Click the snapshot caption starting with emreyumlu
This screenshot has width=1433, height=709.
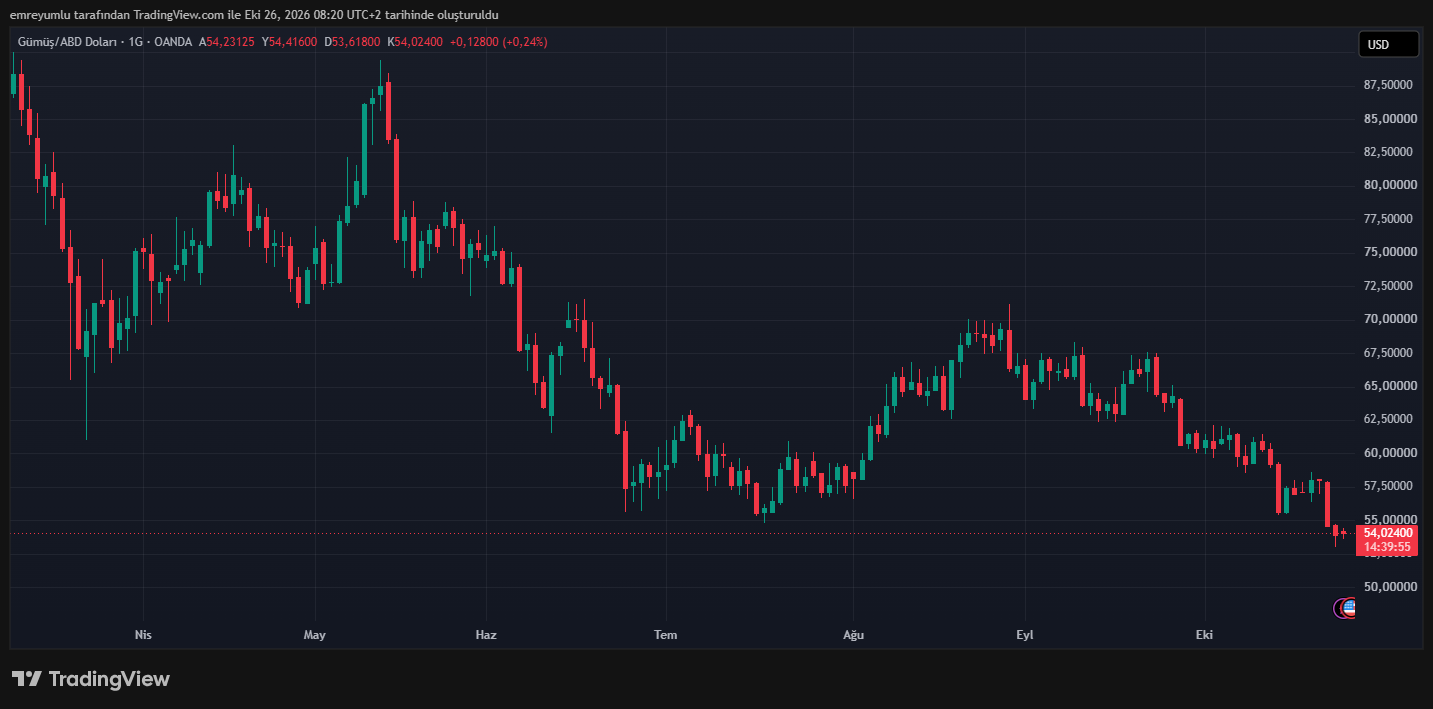pos(255,15)
